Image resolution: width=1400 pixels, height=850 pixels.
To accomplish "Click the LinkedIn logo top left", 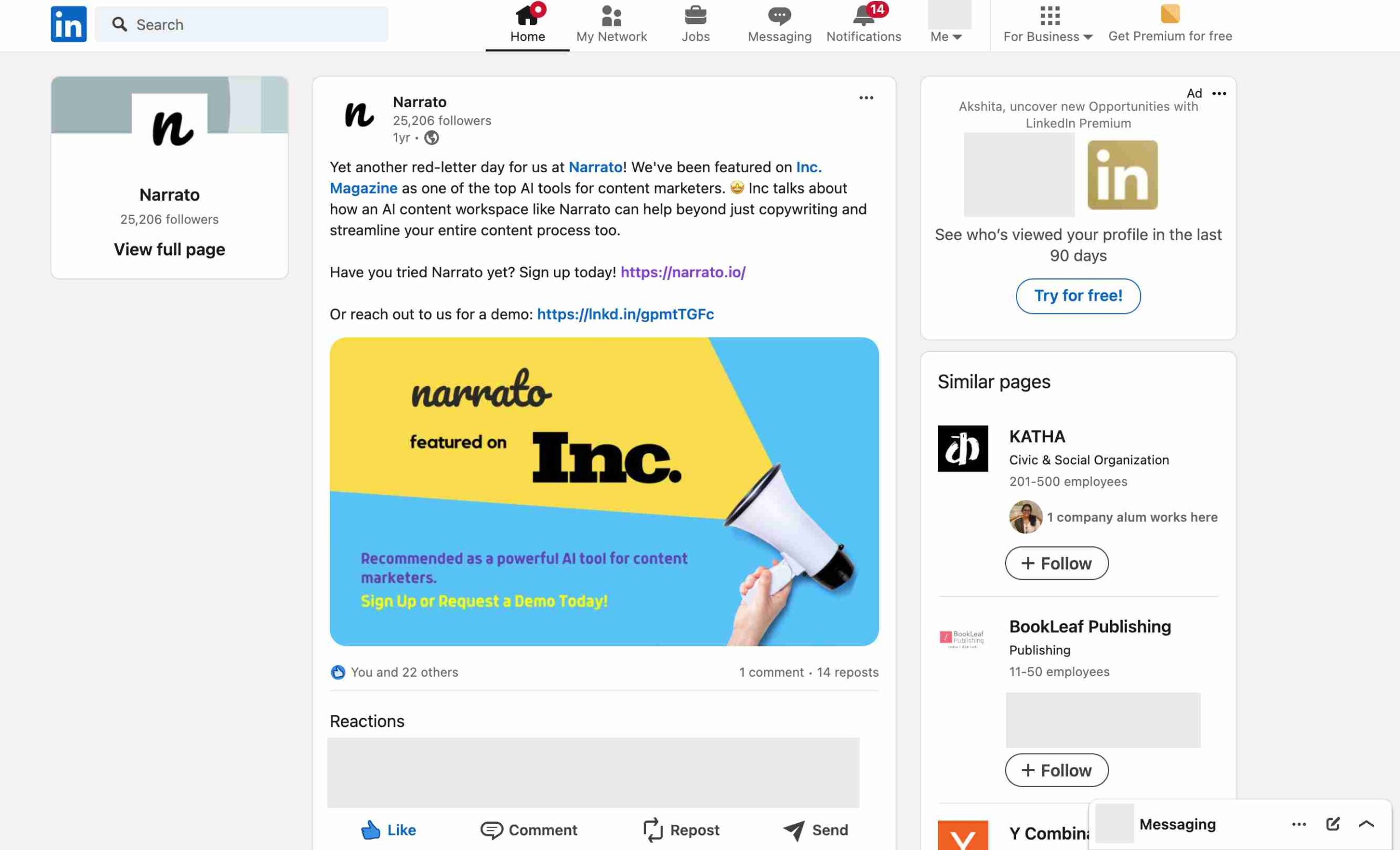I will tap(68, 24).
